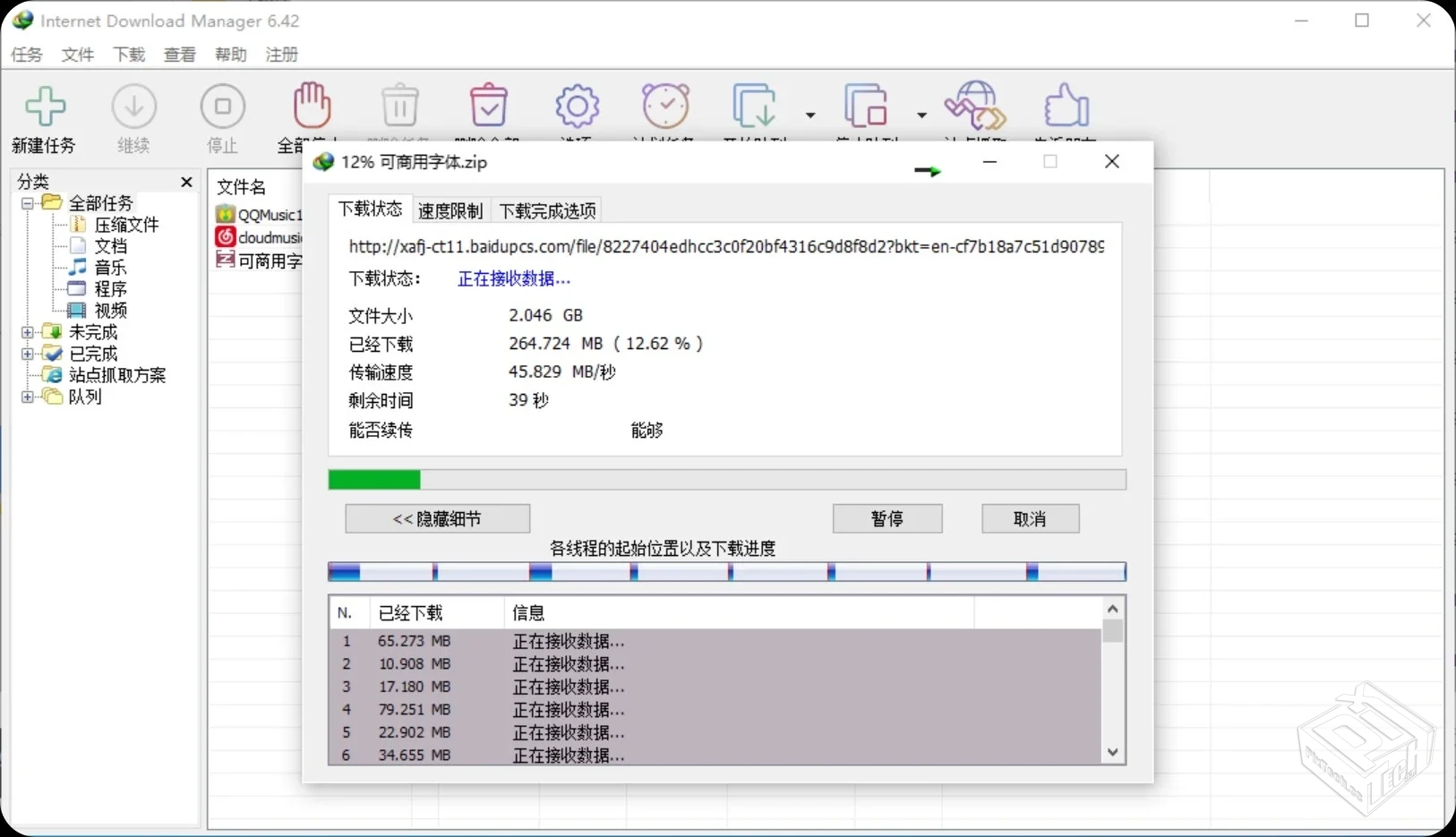Open the 帮助 menu
1456x837 pixels.
(x=230, y=55)
